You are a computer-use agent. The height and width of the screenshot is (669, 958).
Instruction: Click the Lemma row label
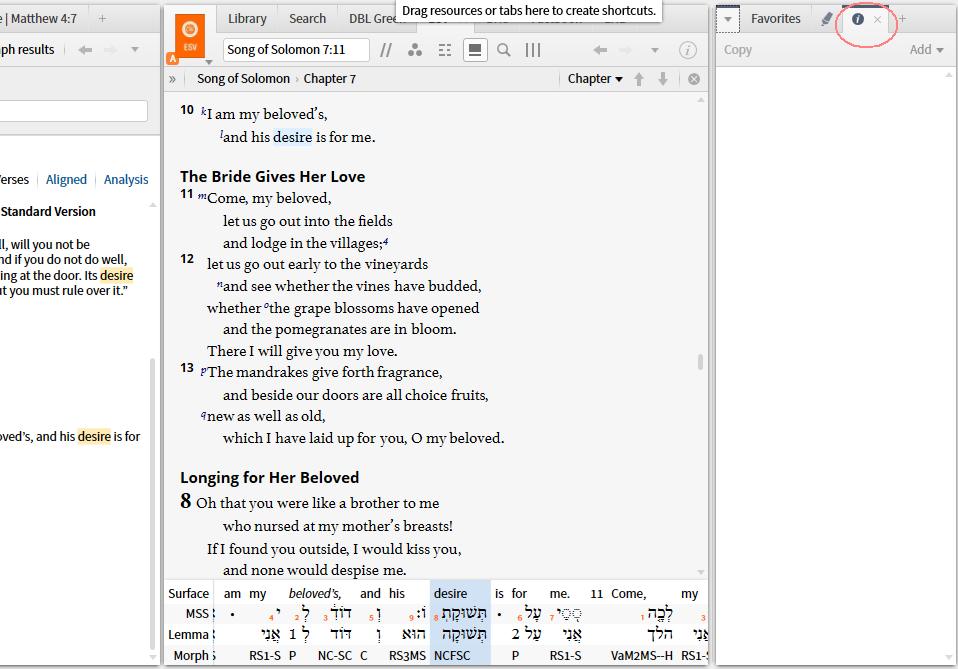188,635
